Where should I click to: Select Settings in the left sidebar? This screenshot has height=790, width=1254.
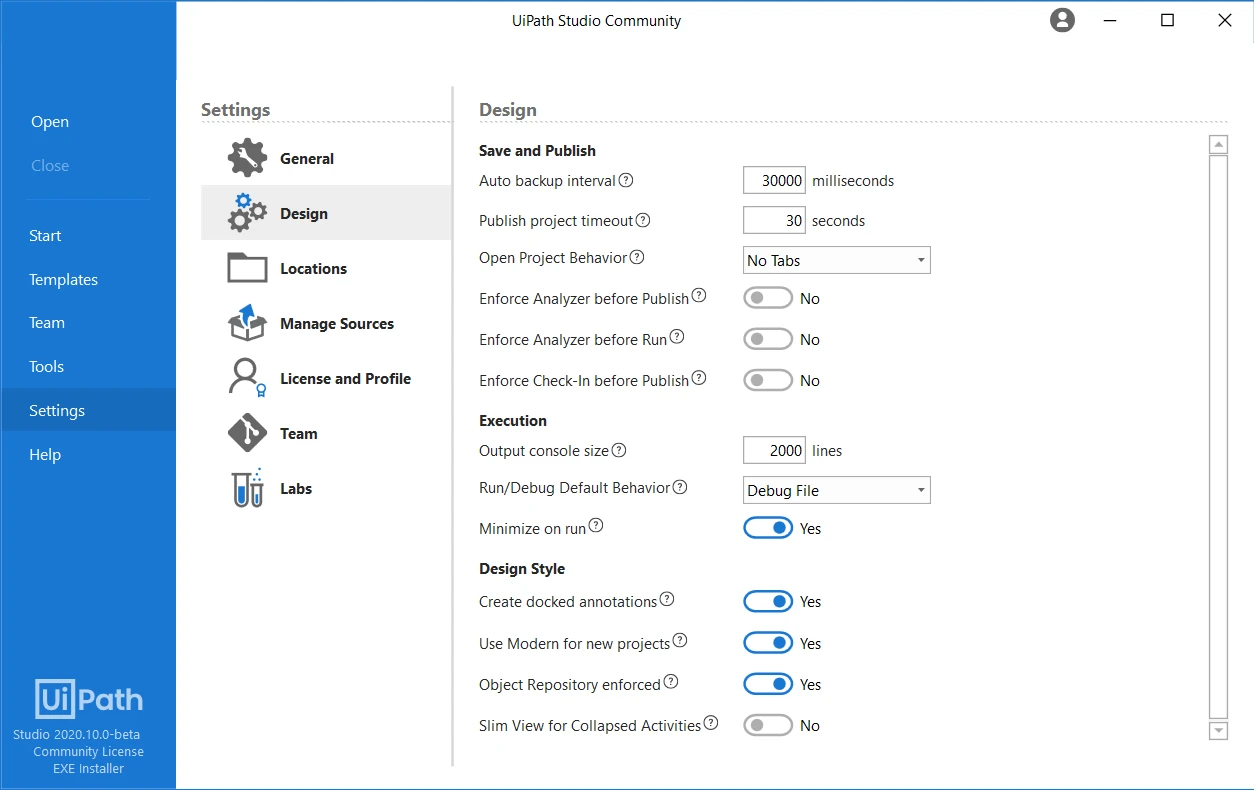pyautogui.click(x=88, y=410)
